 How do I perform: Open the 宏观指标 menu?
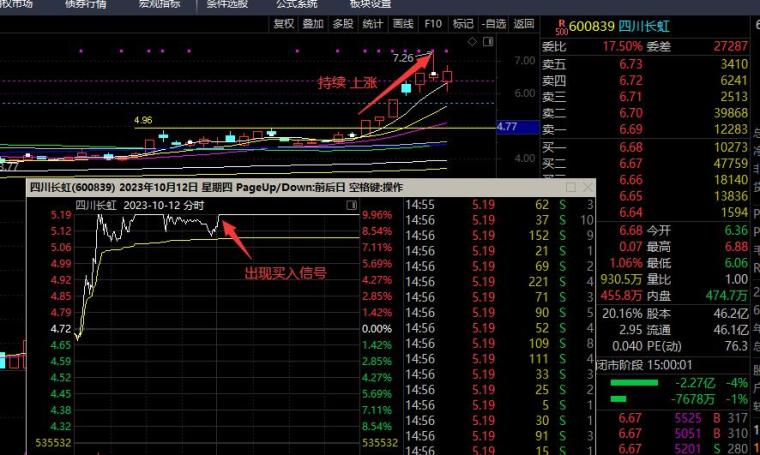pyautogui.click(x=157, y=4)
